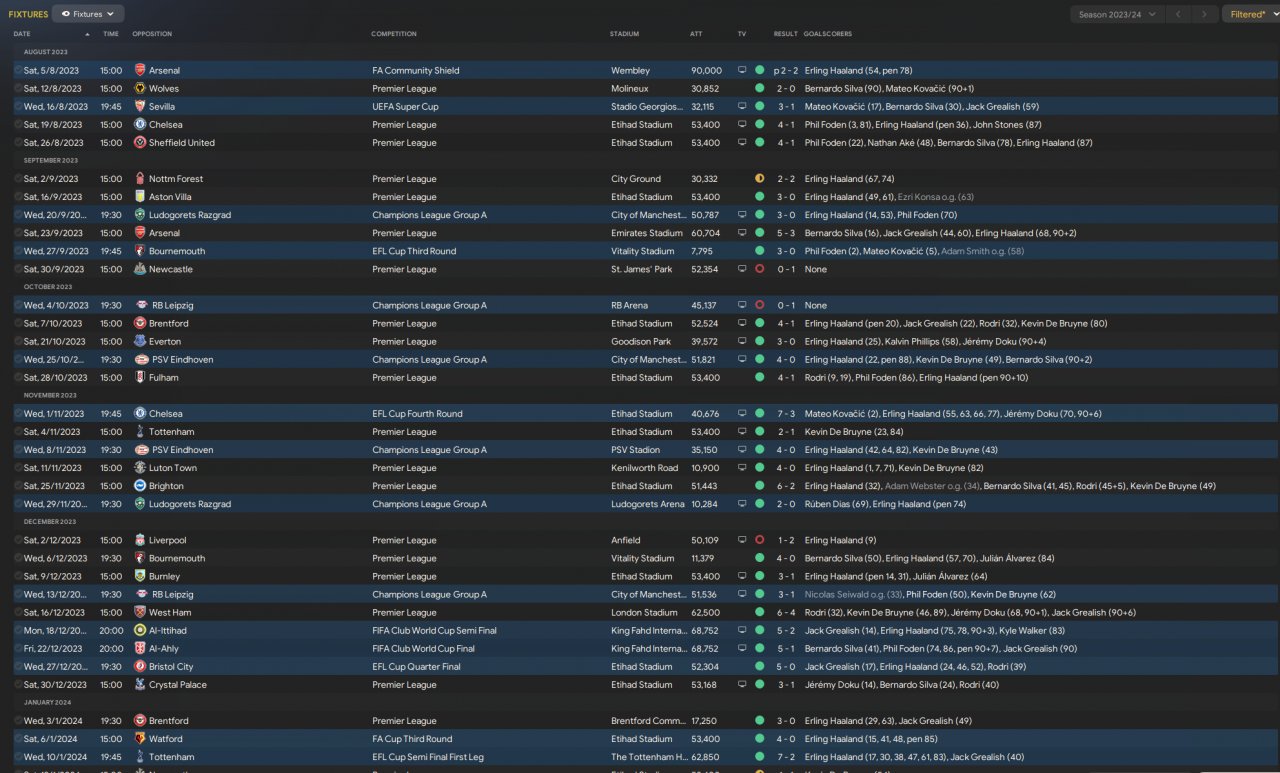Screen dimensions: 1280x773
Task: Tick the check circle for Sat, 30/12/2023
Action: tap(18, 685)
